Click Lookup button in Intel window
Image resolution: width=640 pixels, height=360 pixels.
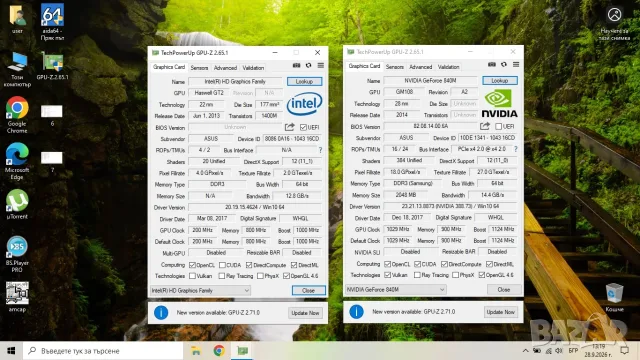[x=304, y=82]
